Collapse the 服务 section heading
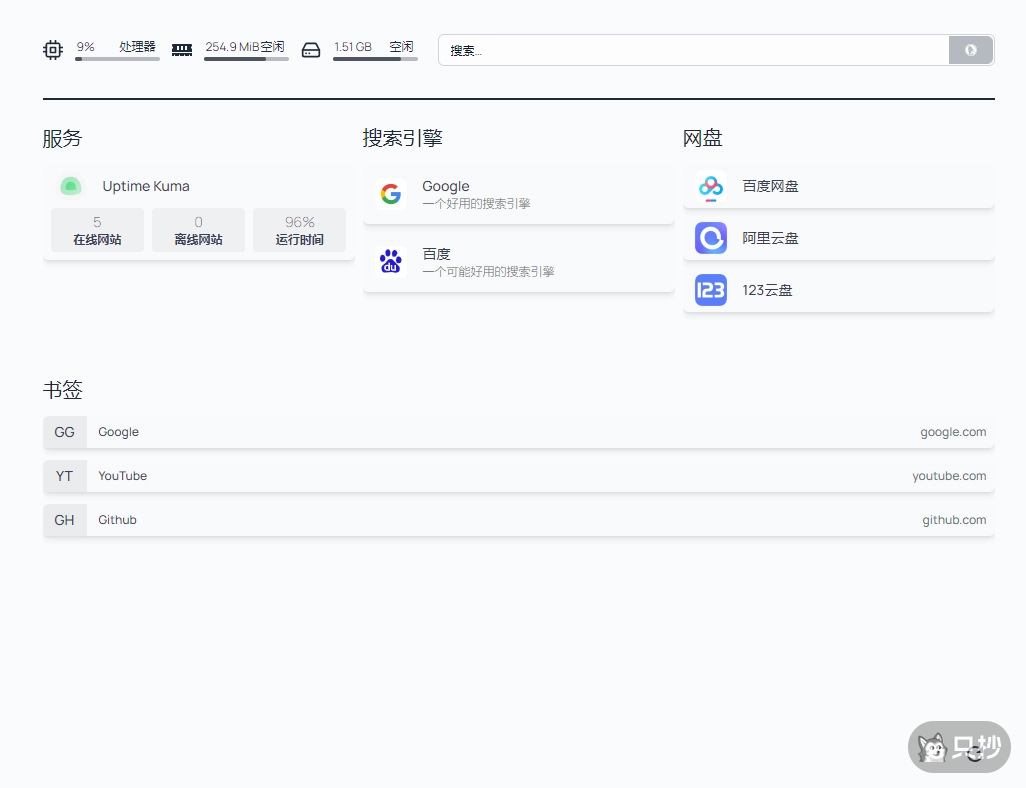The height and width of the screenshot is (788, 1026). point(62,139)
